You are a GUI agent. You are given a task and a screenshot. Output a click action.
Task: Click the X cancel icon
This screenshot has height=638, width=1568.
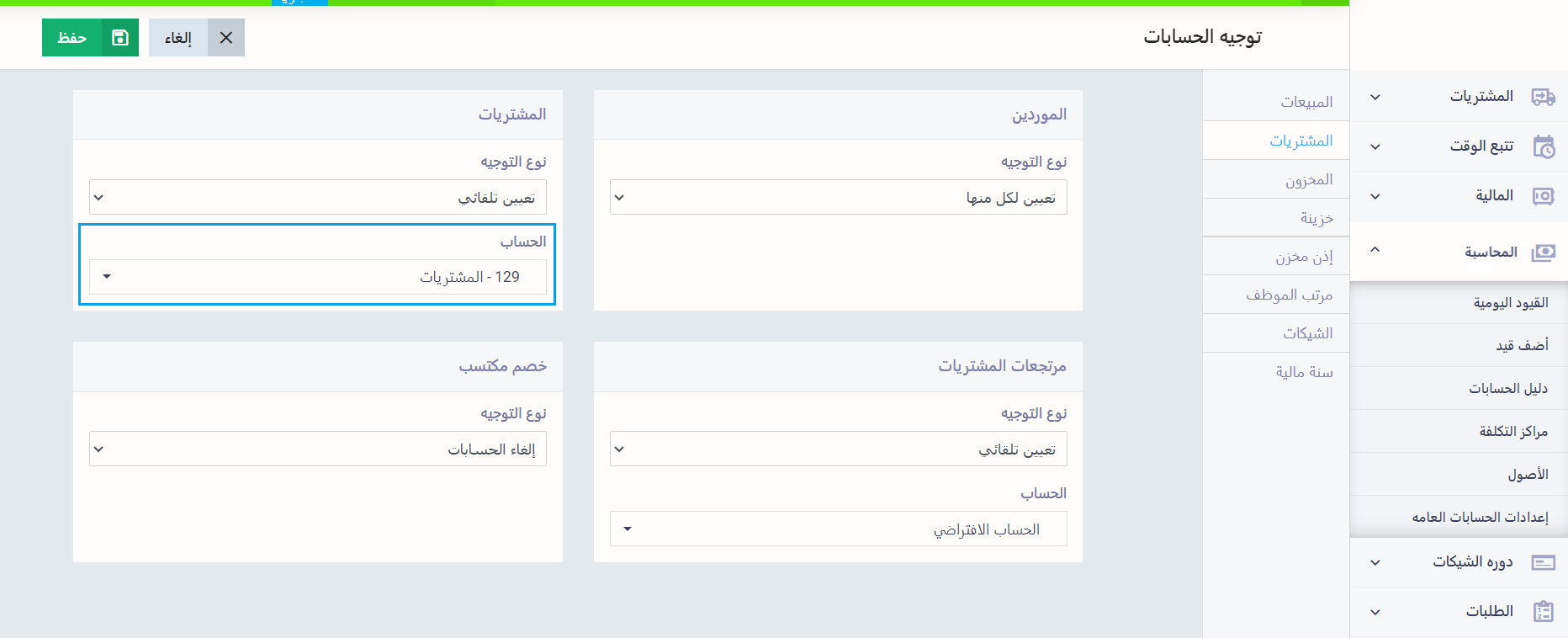(x=226, y=38)
